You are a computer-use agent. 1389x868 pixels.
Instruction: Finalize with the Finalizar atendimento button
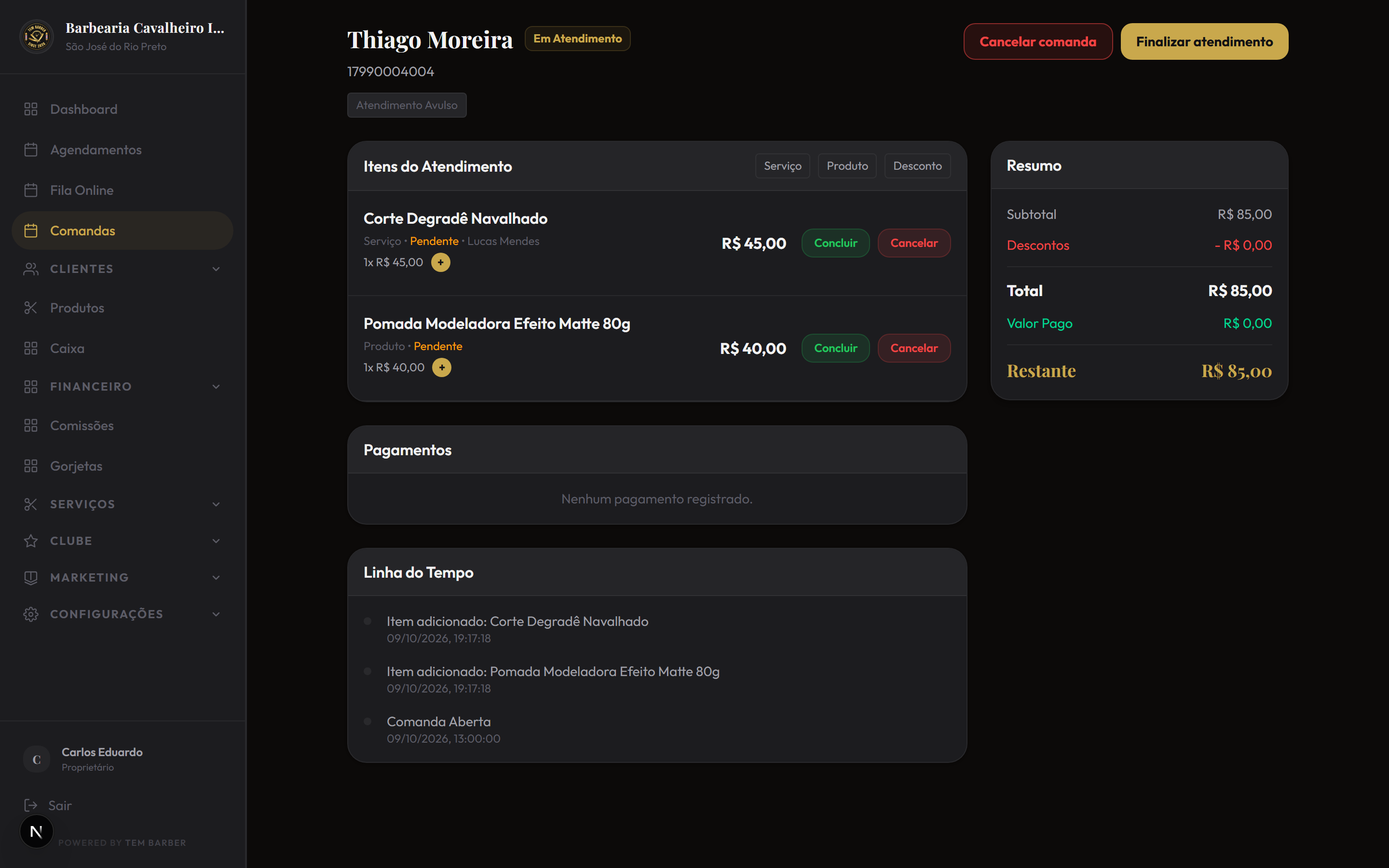tap(1204, 41)
